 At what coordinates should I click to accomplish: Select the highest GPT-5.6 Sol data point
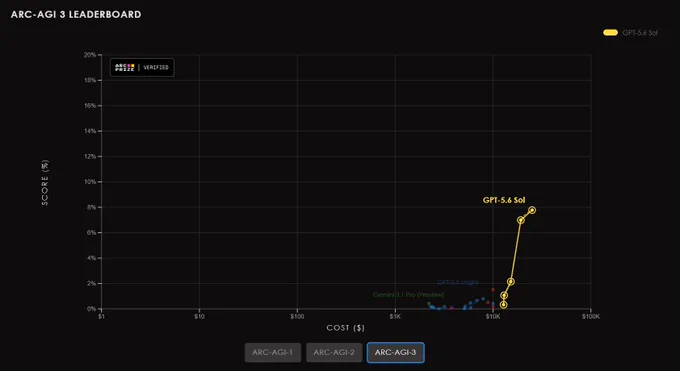532,210
